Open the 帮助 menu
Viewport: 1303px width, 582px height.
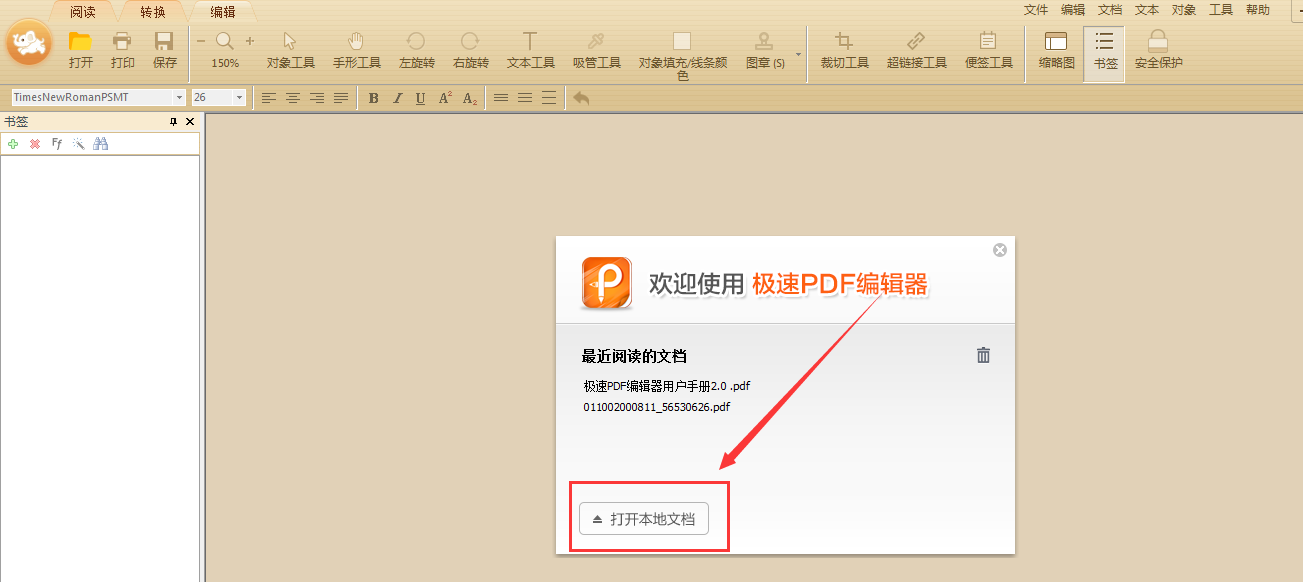[1258, 10]
